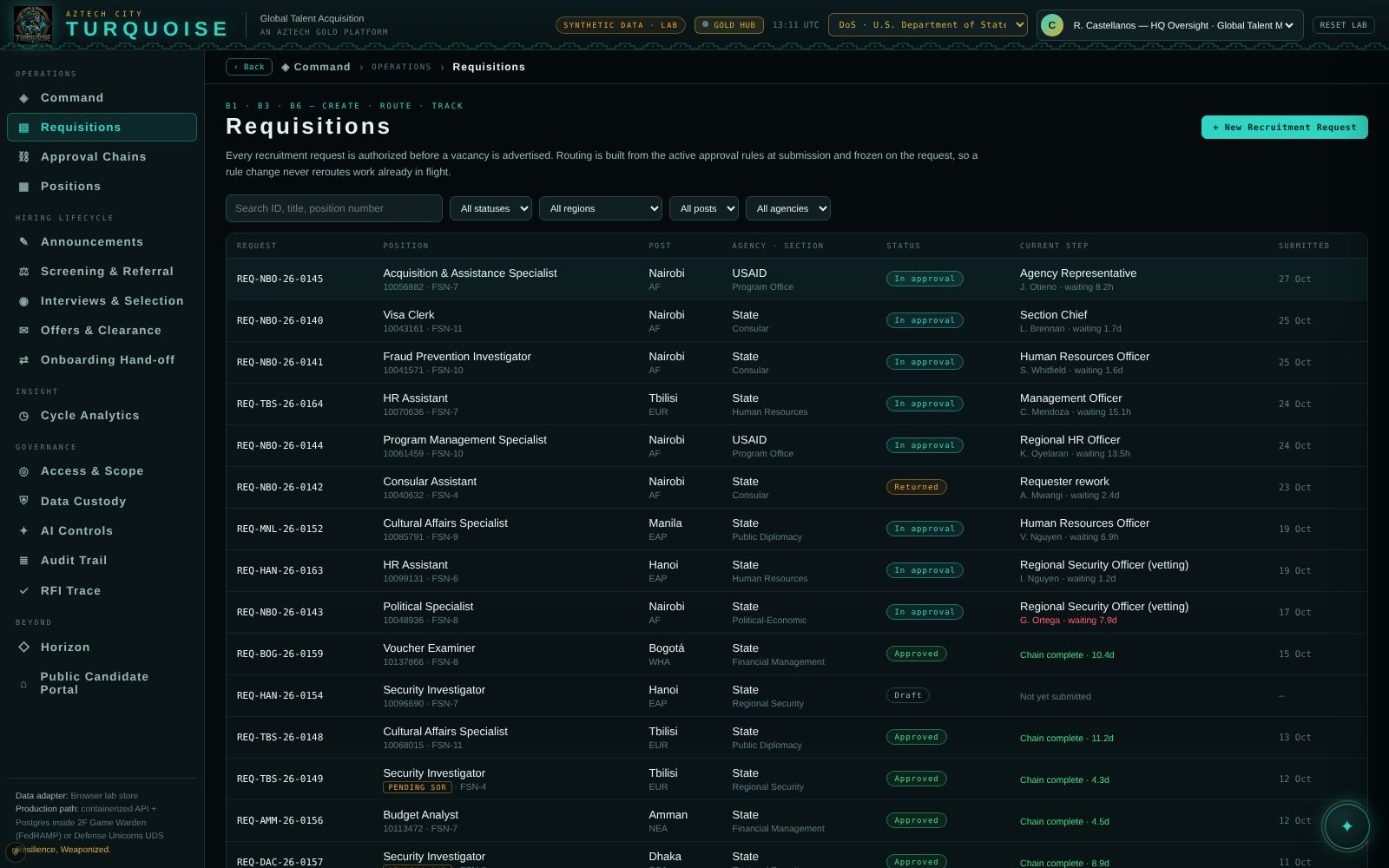Open the All statuses filter dropdown
The width and height of the screenshot is (1389, 868).
[490, 208]
